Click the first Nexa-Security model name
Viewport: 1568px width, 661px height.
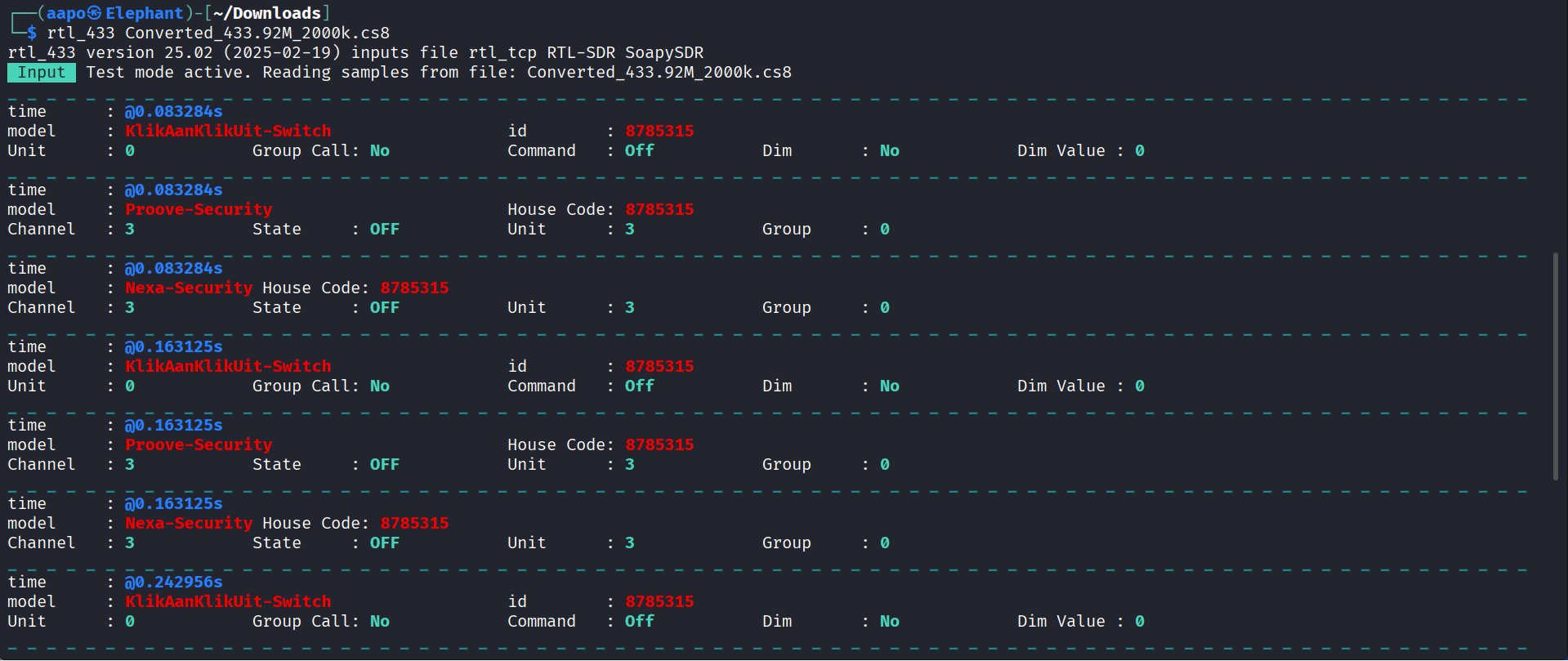[x=189, y=288]
